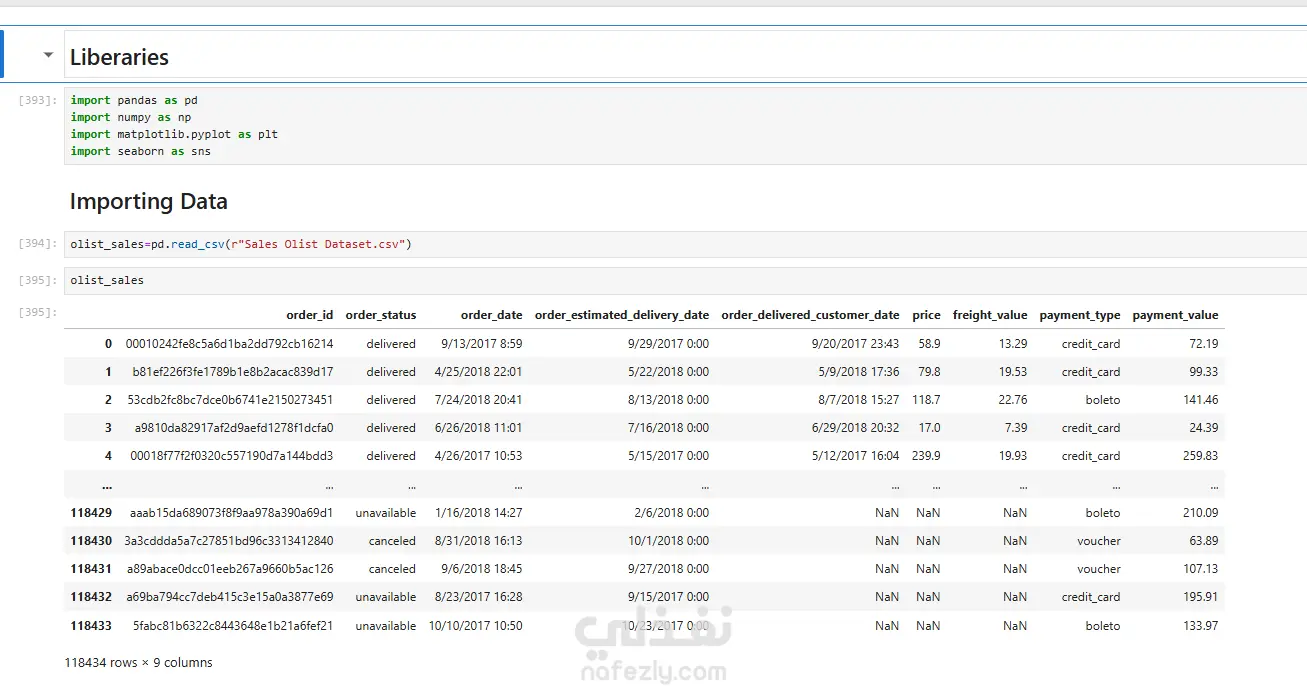Viewport: 1307px width, 686px height.
Task: Click row index 118429
Action: pos(91,513)
